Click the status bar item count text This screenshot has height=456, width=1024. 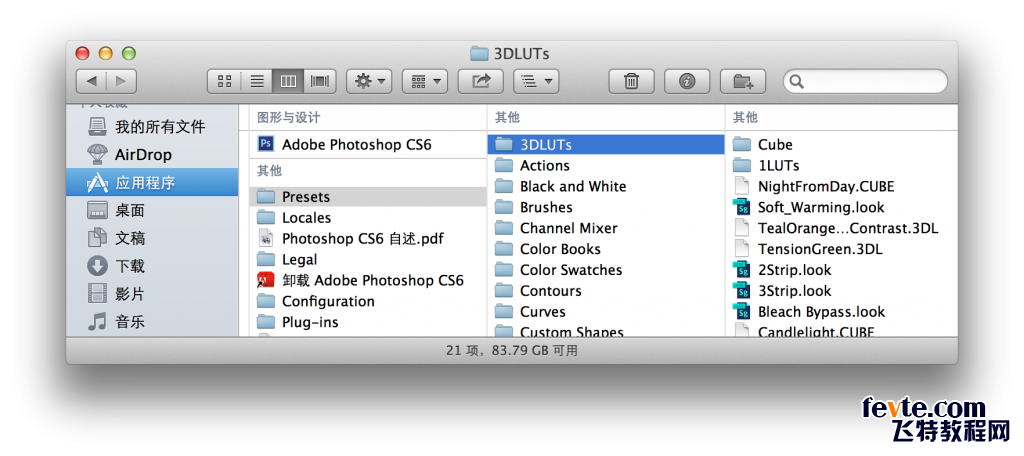pyautogui.click(x=511, y=350)
